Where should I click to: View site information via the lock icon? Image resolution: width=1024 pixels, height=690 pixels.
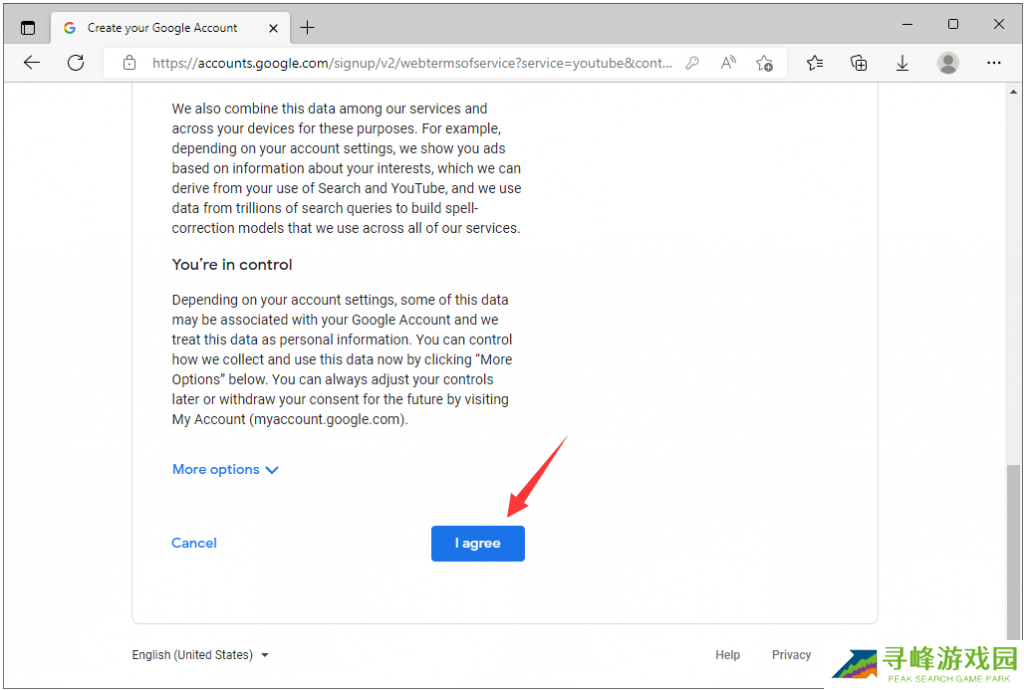coord(129,63)
